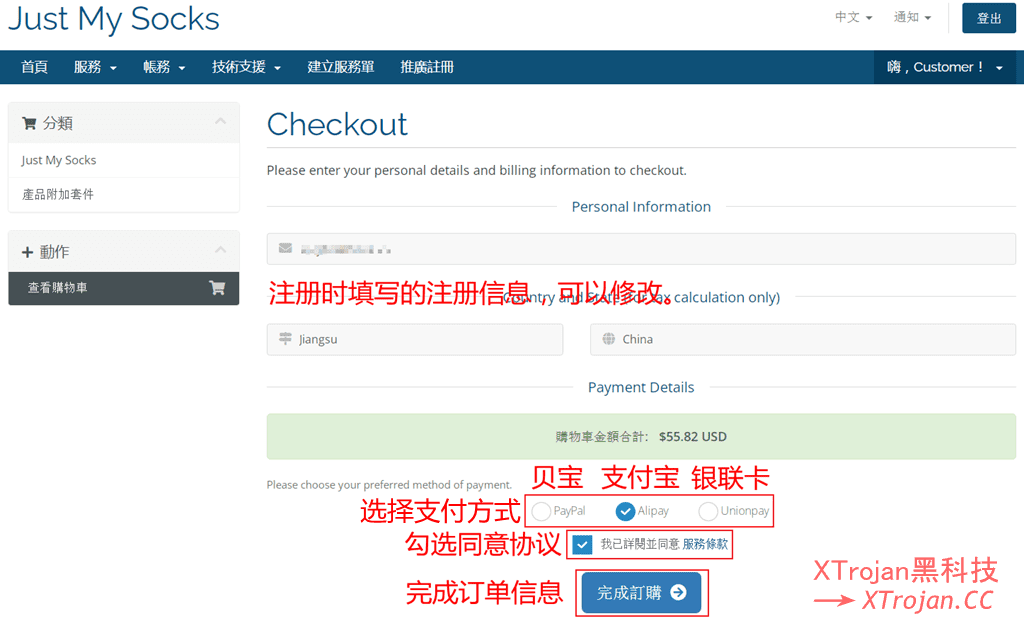Click the plus icon beside 動作
The height and width of the screenshot is (621, 1024).
[27, 252]
